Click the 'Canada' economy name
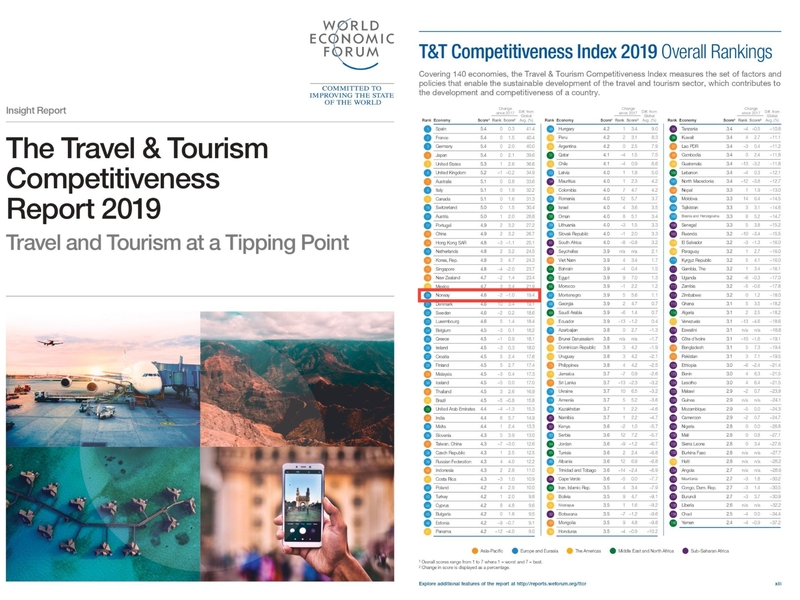This screenshot has width=800, height=600. point(443,199)
